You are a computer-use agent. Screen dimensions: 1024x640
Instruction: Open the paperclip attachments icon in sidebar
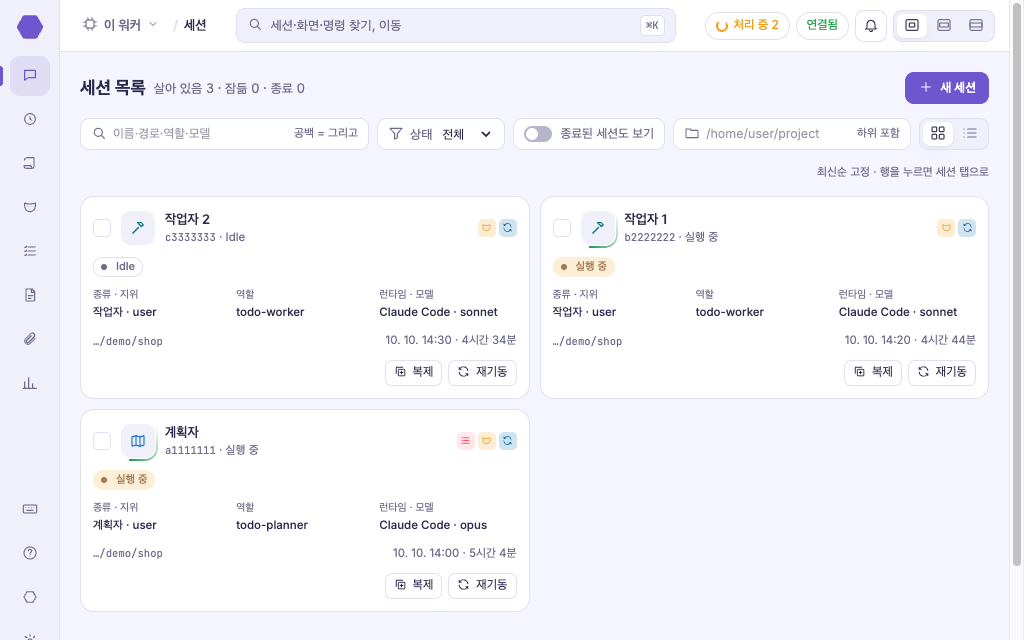30,339
